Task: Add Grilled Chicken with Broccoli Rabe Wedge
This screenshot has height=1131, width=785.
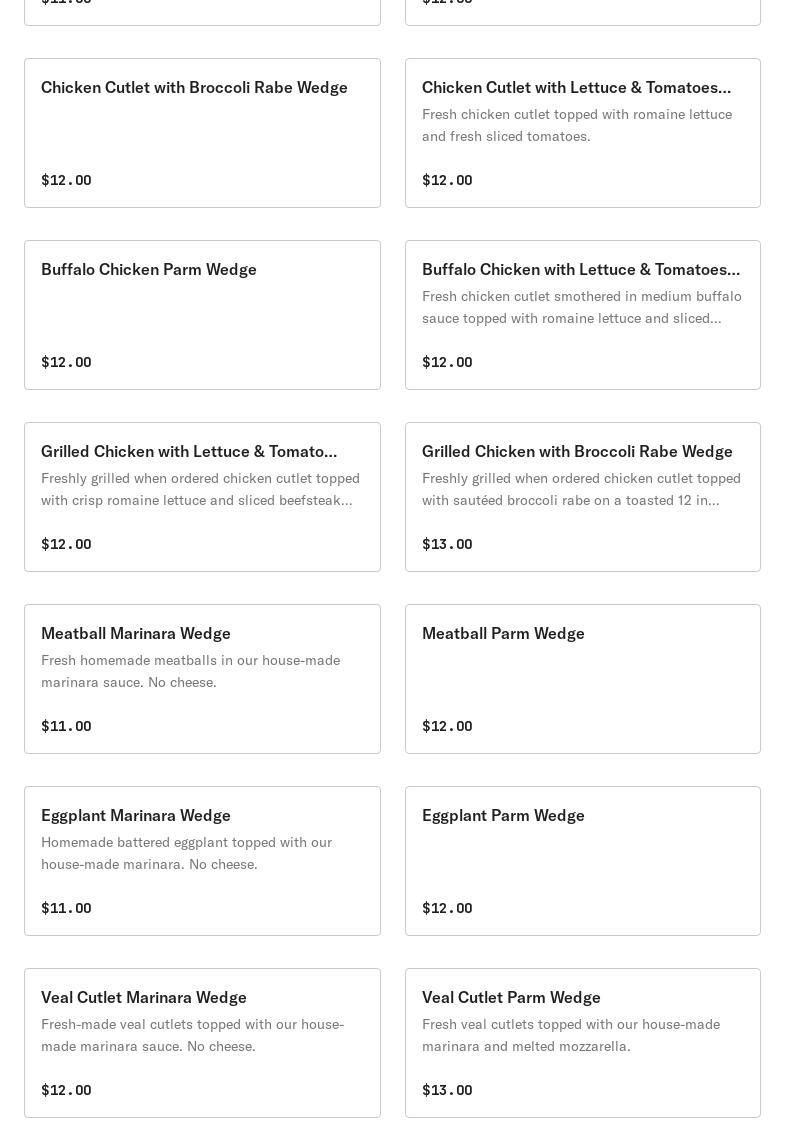Action: coord(577,452)
